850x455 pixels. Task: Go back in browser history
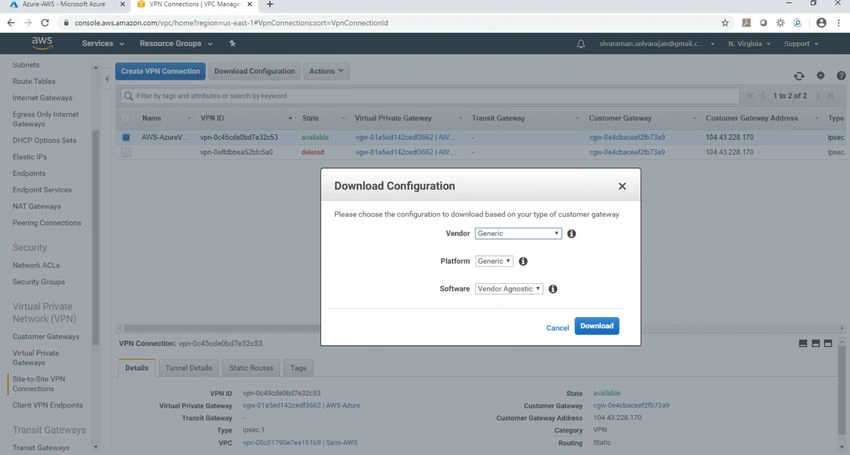(x=11, y=23)
